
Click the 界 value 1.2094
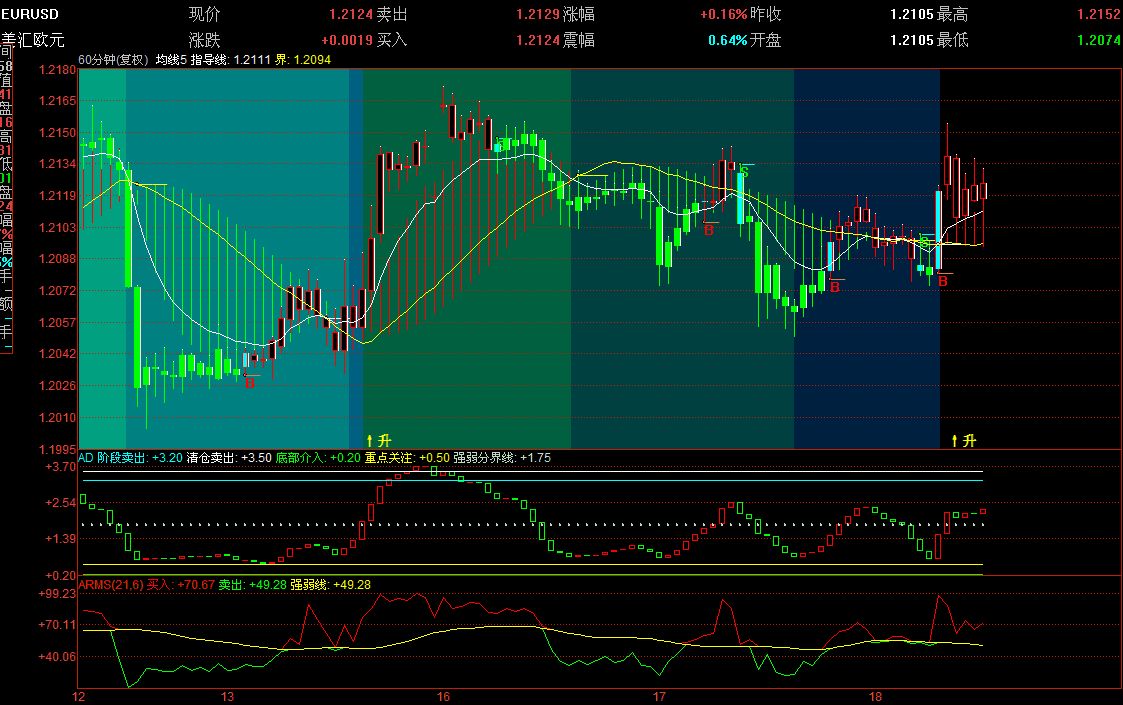(303, 59)
